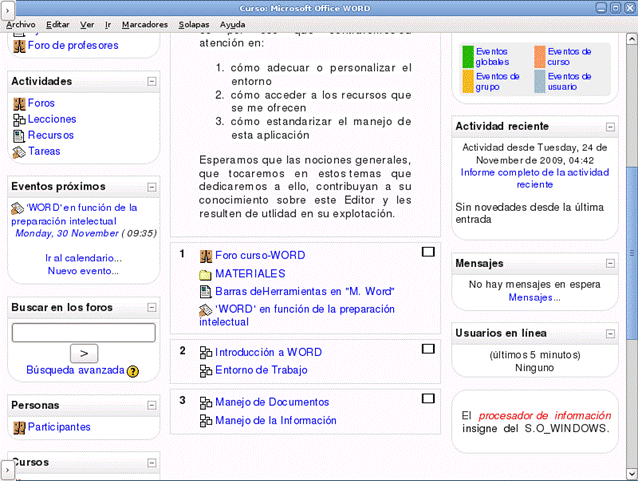
Task: Click the Lecciones activity icon
Action: tap(18, 119)
